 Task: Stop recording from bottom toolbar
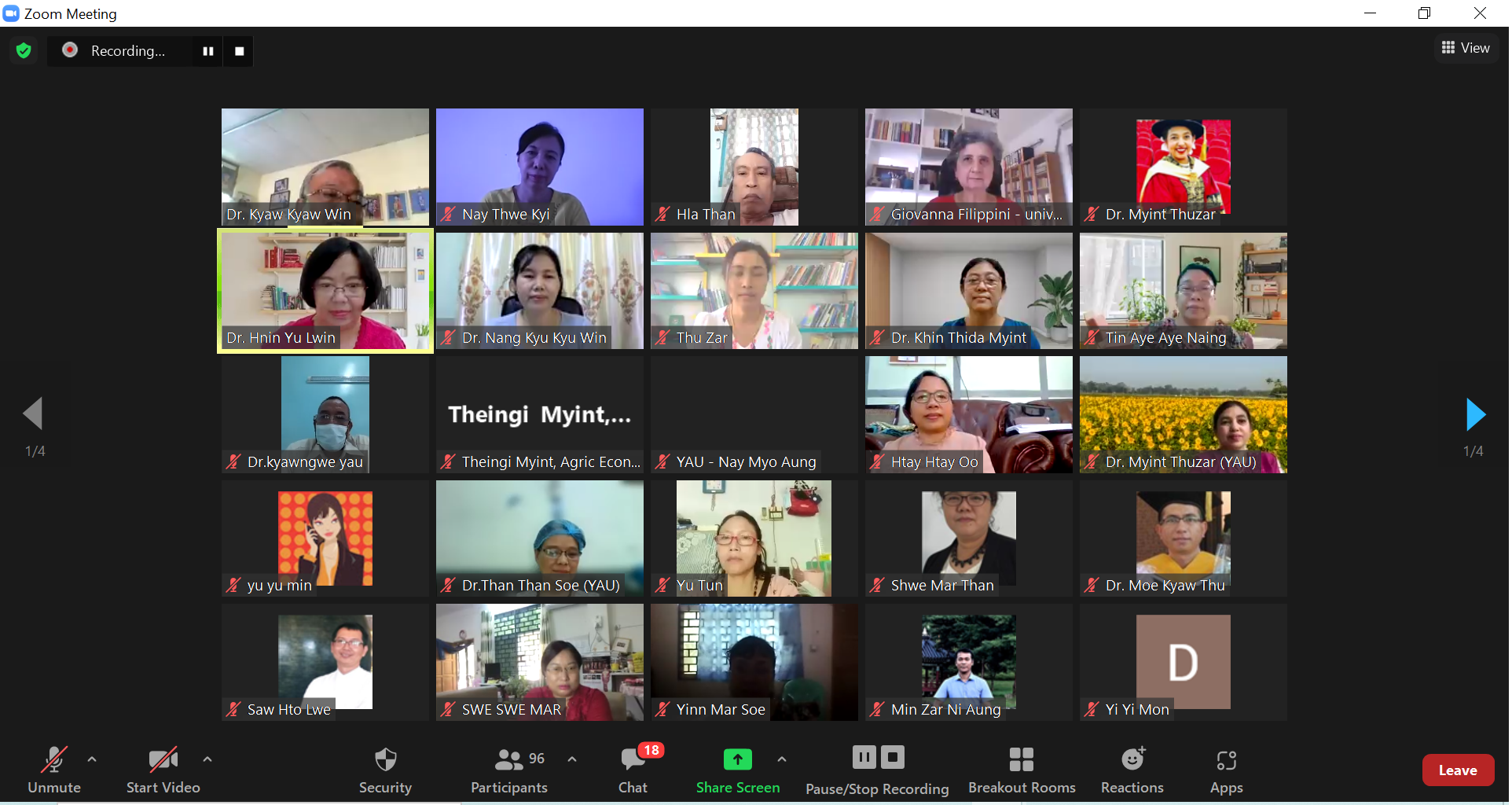tap(893, 758)
